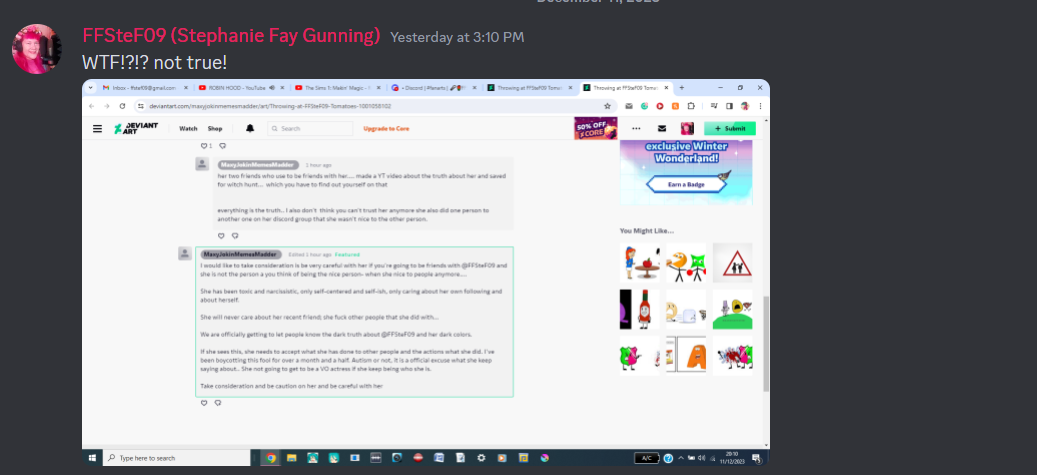
Task: Open the DeviantArt profile avatar menu
Action: [x=687, y=128]
